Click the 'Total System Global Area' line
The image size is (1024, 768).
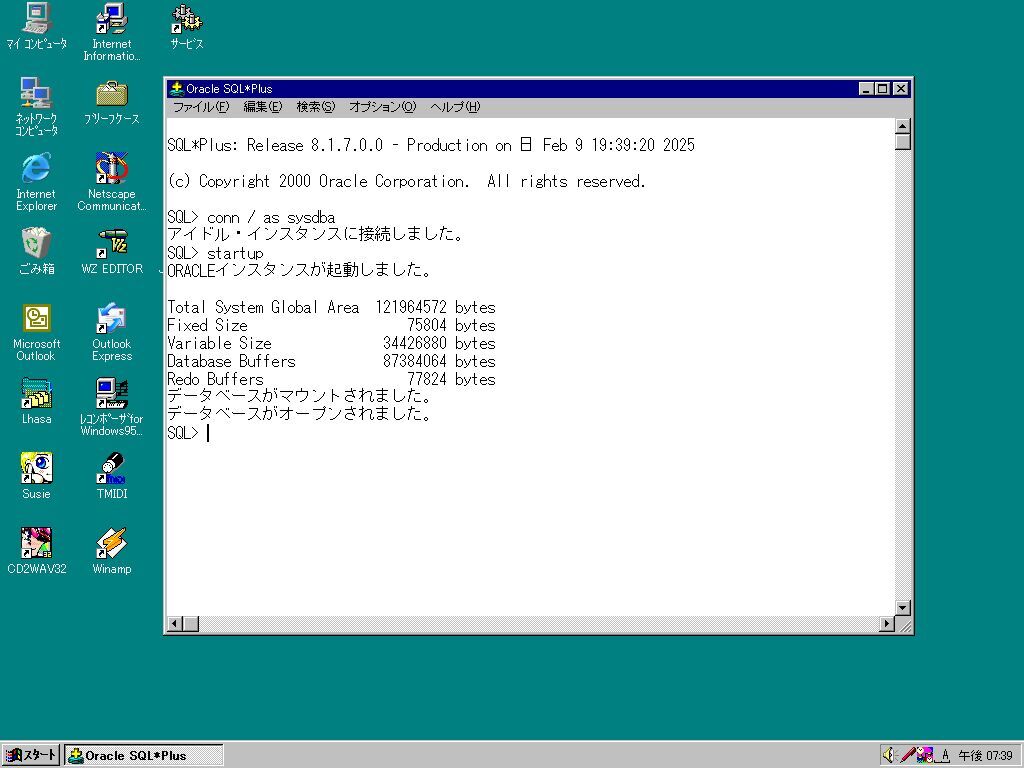tap(331, 307)
